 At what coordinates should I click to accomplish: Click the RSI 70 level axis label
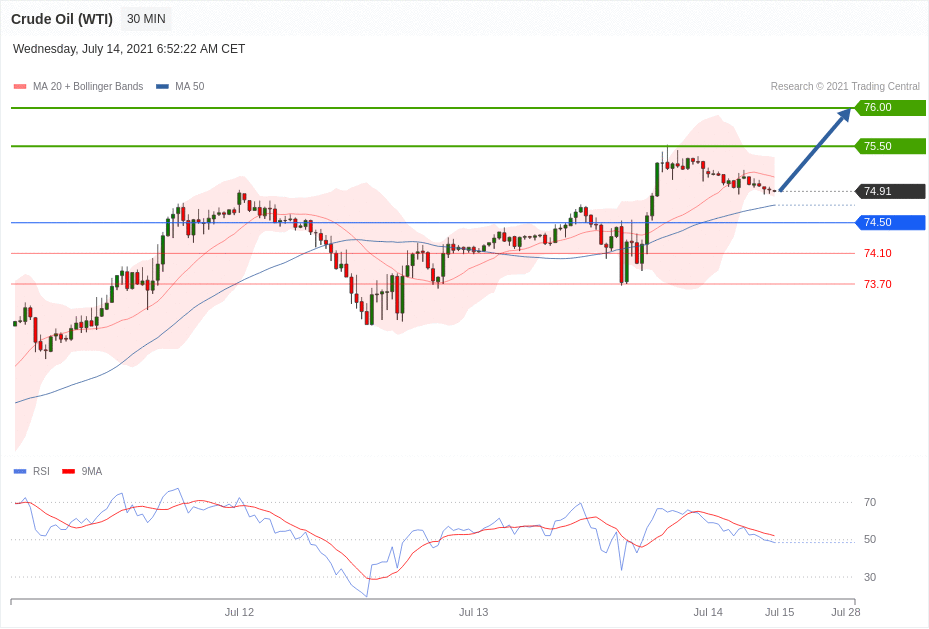coord(870,503)
